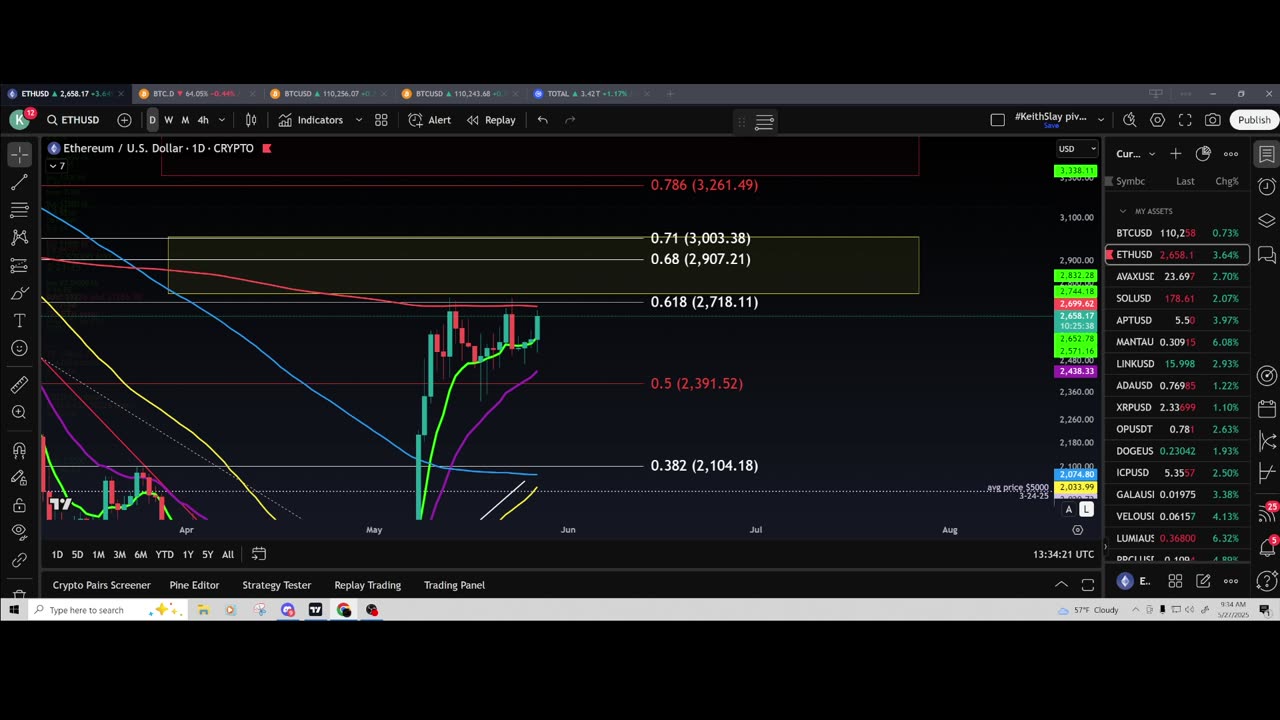
Task: Select the W weekly interval
Action: click(x=168, y=120)
